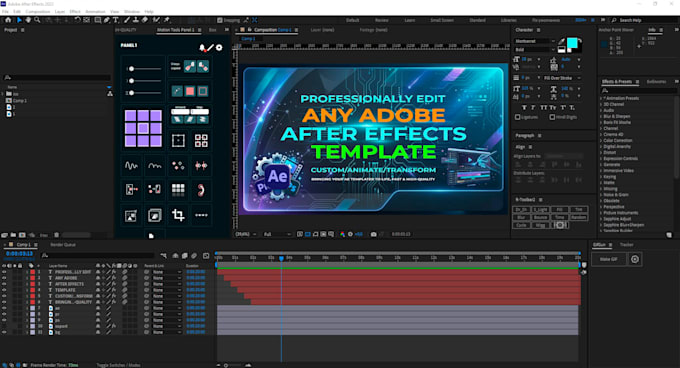Hide the ANY ADOBE layer with eye toggle

click(x=4, y=278)
